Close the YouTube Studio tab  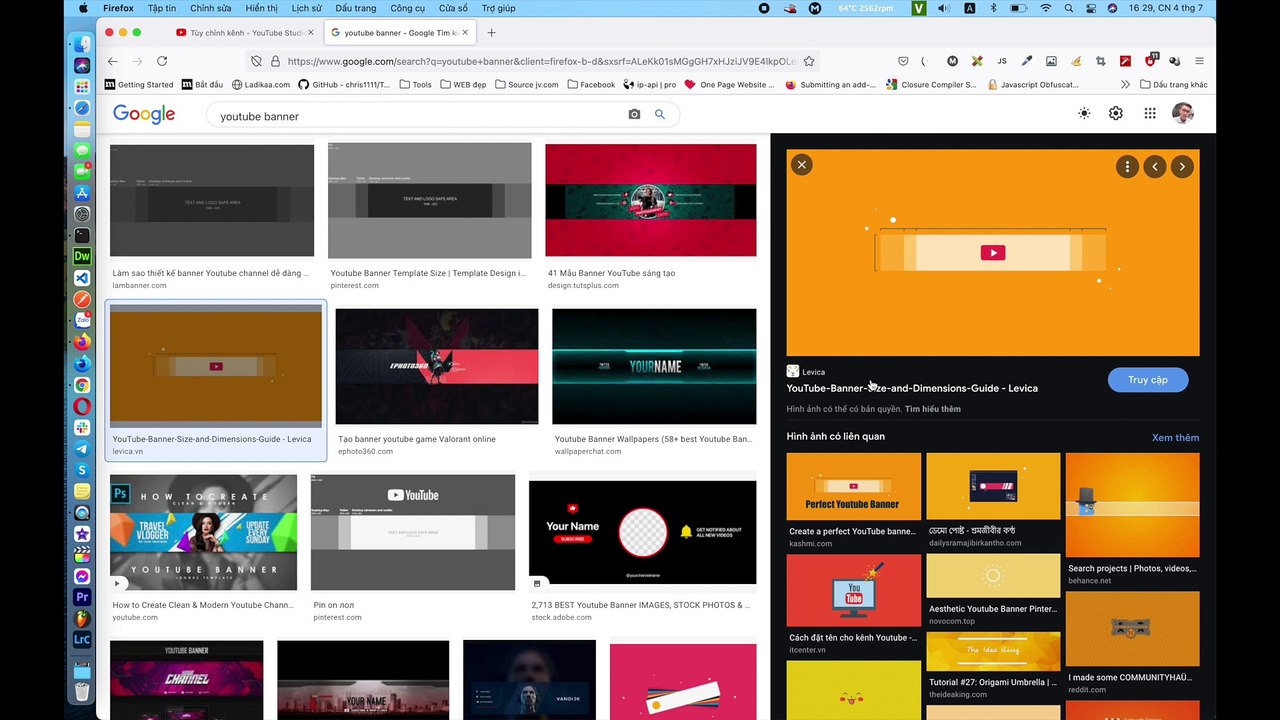pyautogui.click(x=310, y=33)
